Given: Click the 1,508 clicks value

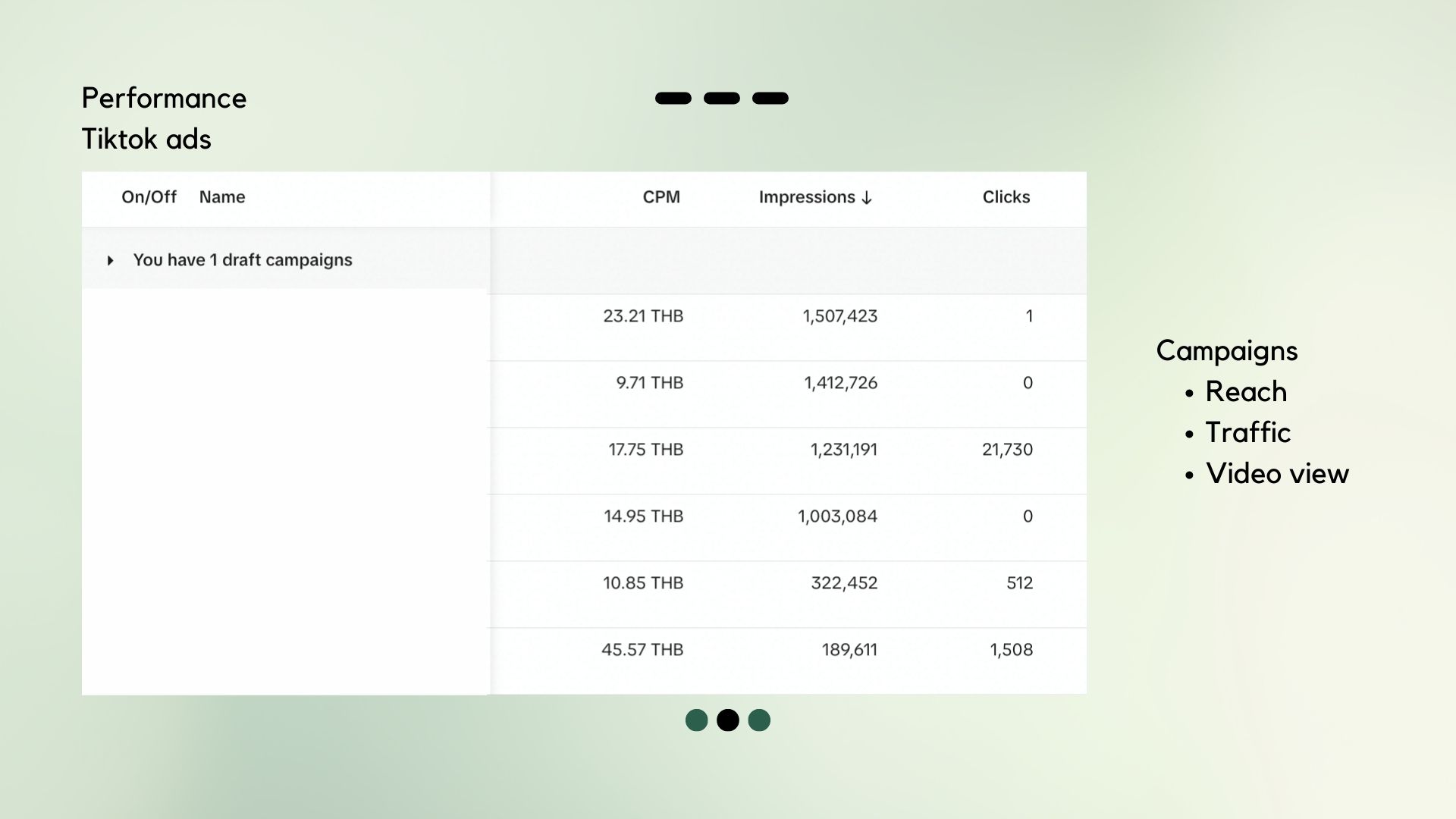Looking at the screenshot, I should (1012, 650).
